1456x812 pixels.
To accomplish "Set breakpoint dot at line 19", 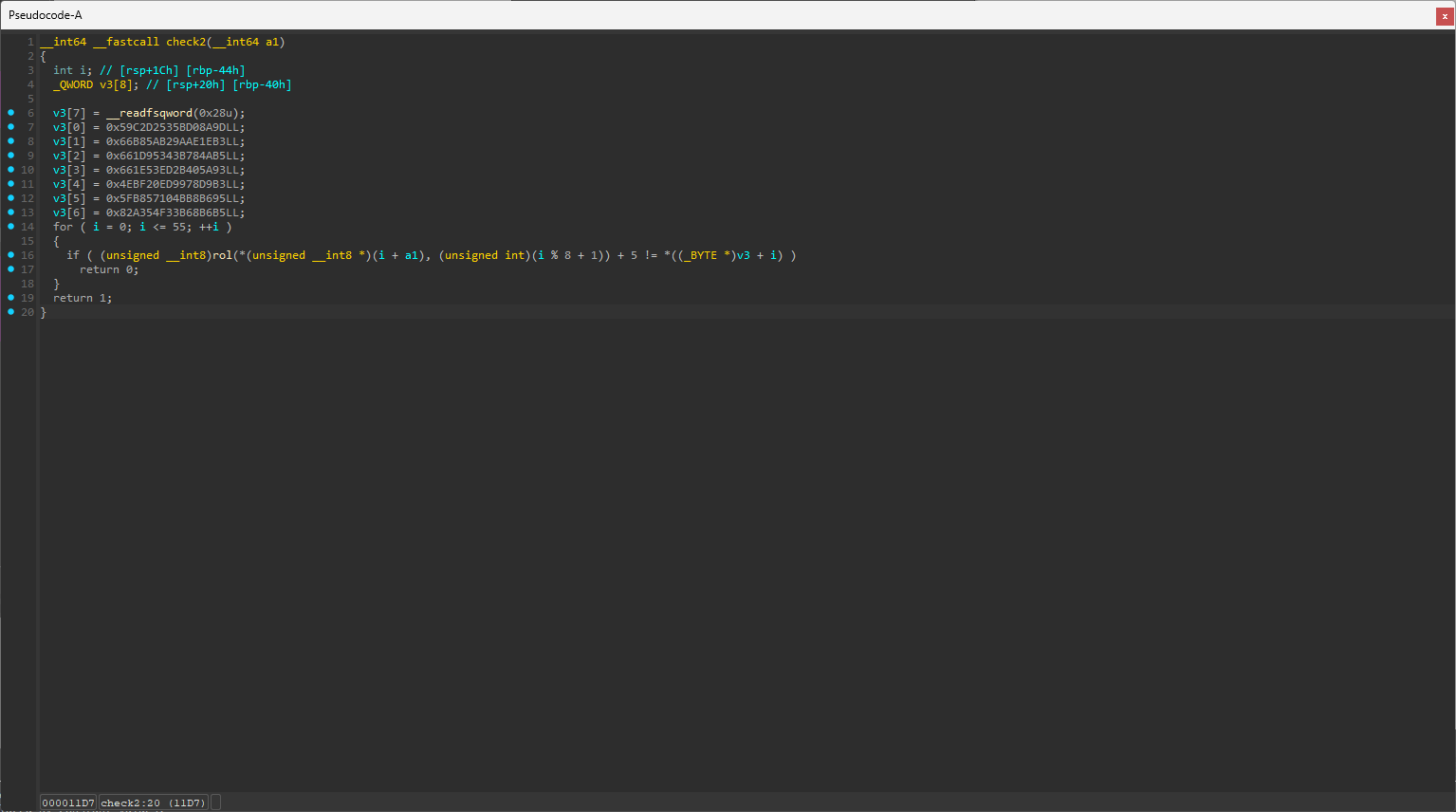I will pos(11,298).
